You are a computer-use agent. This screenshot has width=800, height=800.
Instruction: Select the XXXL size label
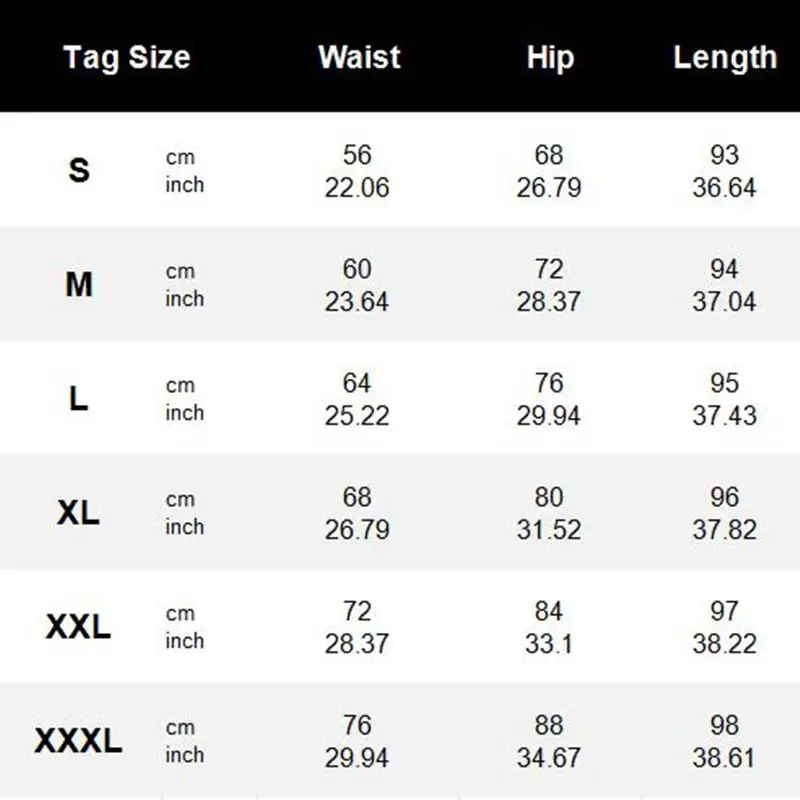point(79,741)
